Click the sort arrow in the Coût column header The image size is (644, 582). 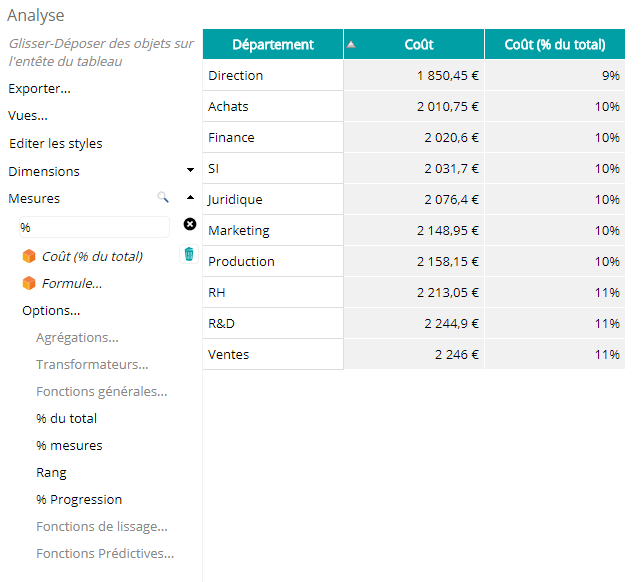coord(351,44)
